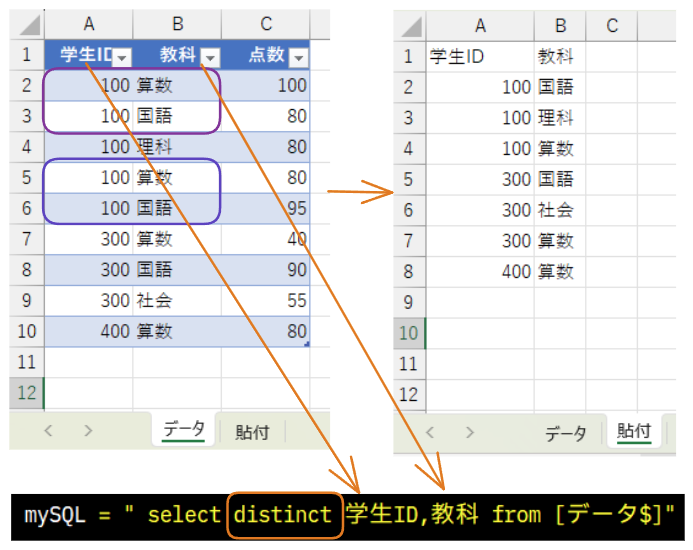Click 理科 cell in right sheet row 3
The image size is (693, 550).
560,118
